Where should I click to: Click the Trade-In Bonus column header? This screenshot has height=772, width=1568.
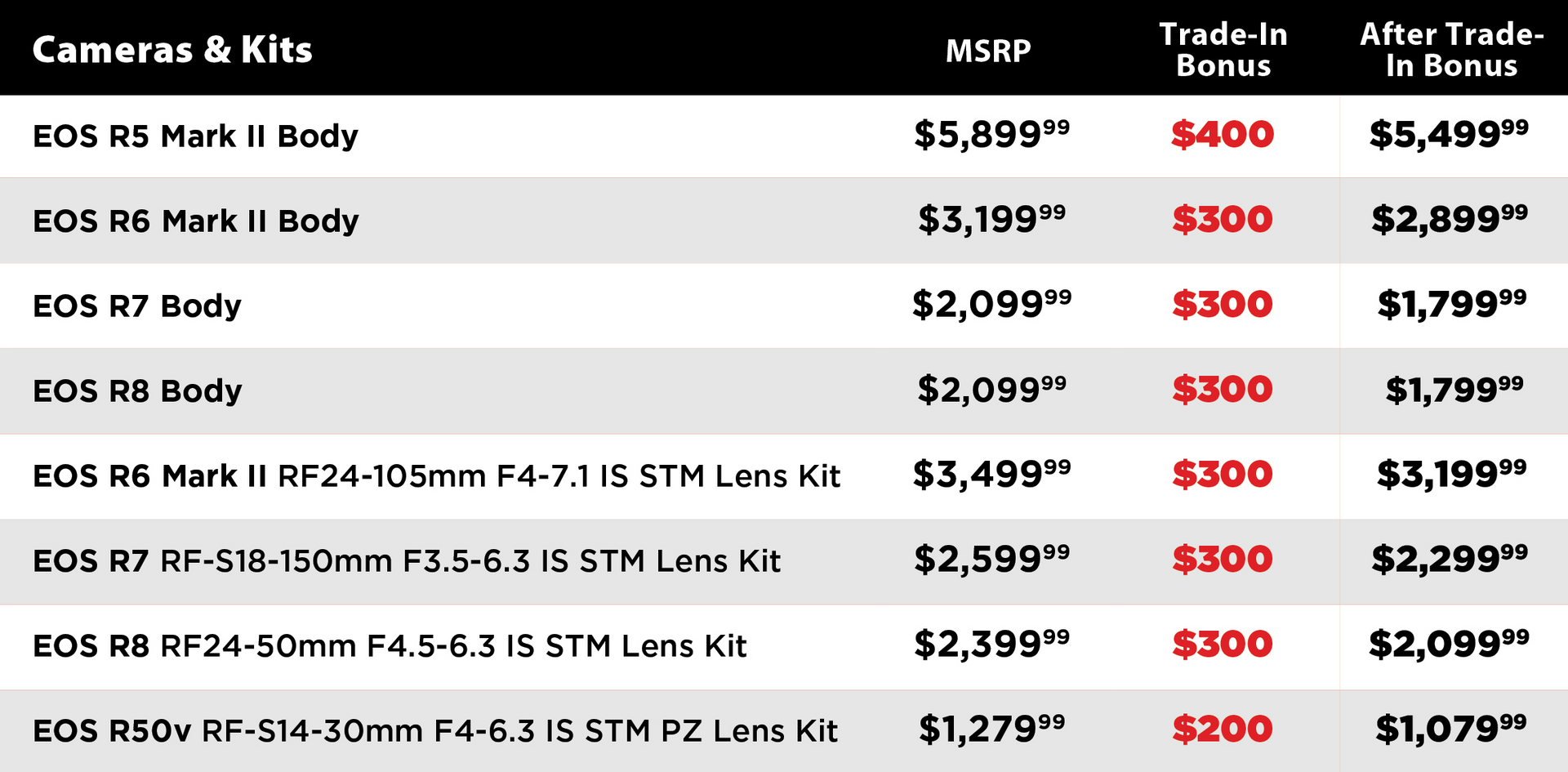[1223, 50]
